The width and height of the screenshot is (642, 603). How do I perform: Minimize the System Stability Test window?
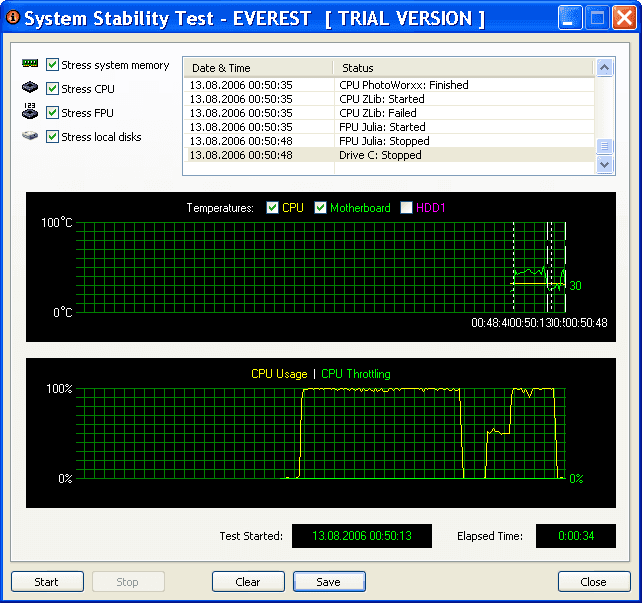(x=570, y=18)
